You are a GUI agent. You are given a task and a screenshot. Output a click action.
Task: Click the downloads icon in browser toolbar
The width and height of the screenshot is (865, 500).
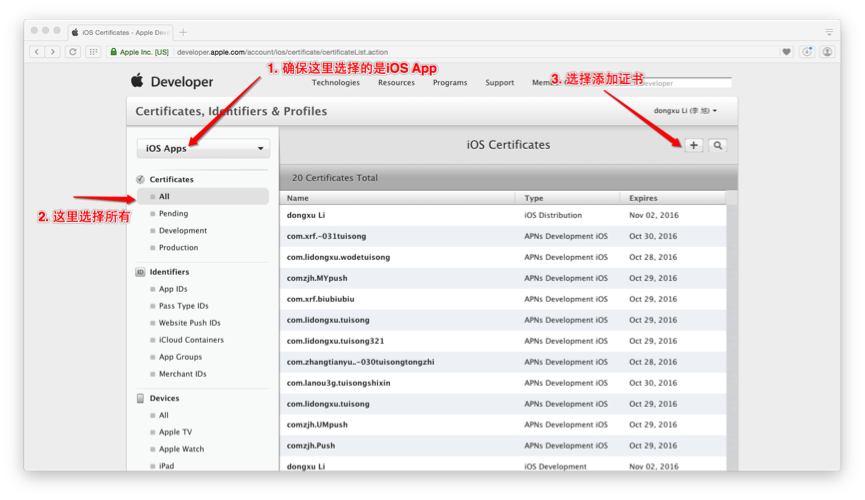coord(807,52)
